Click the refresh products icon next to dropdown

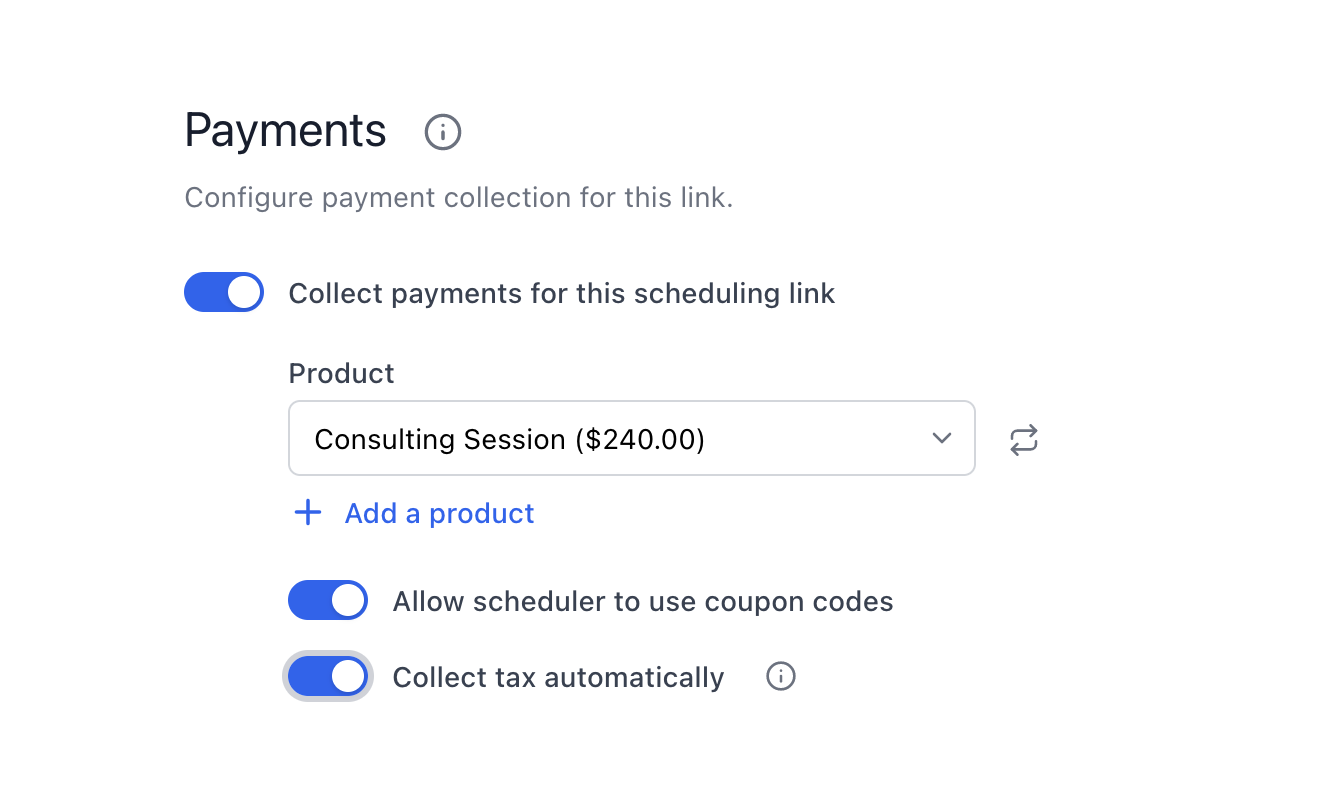pyautogui.click(x=1023, y=440)
